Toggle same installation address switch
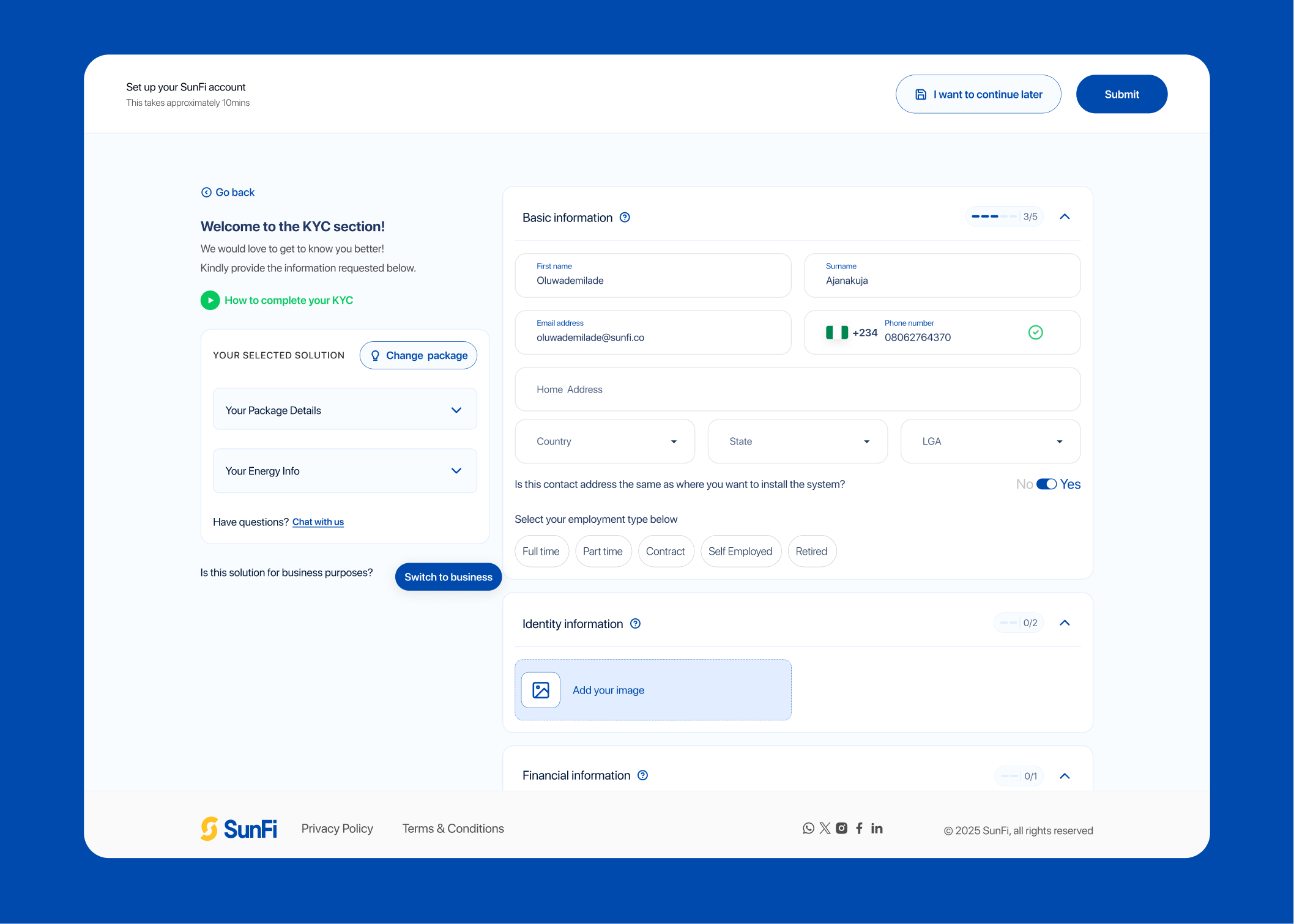This screenshot has width=1294, height=924. (x=1046, y=484)
